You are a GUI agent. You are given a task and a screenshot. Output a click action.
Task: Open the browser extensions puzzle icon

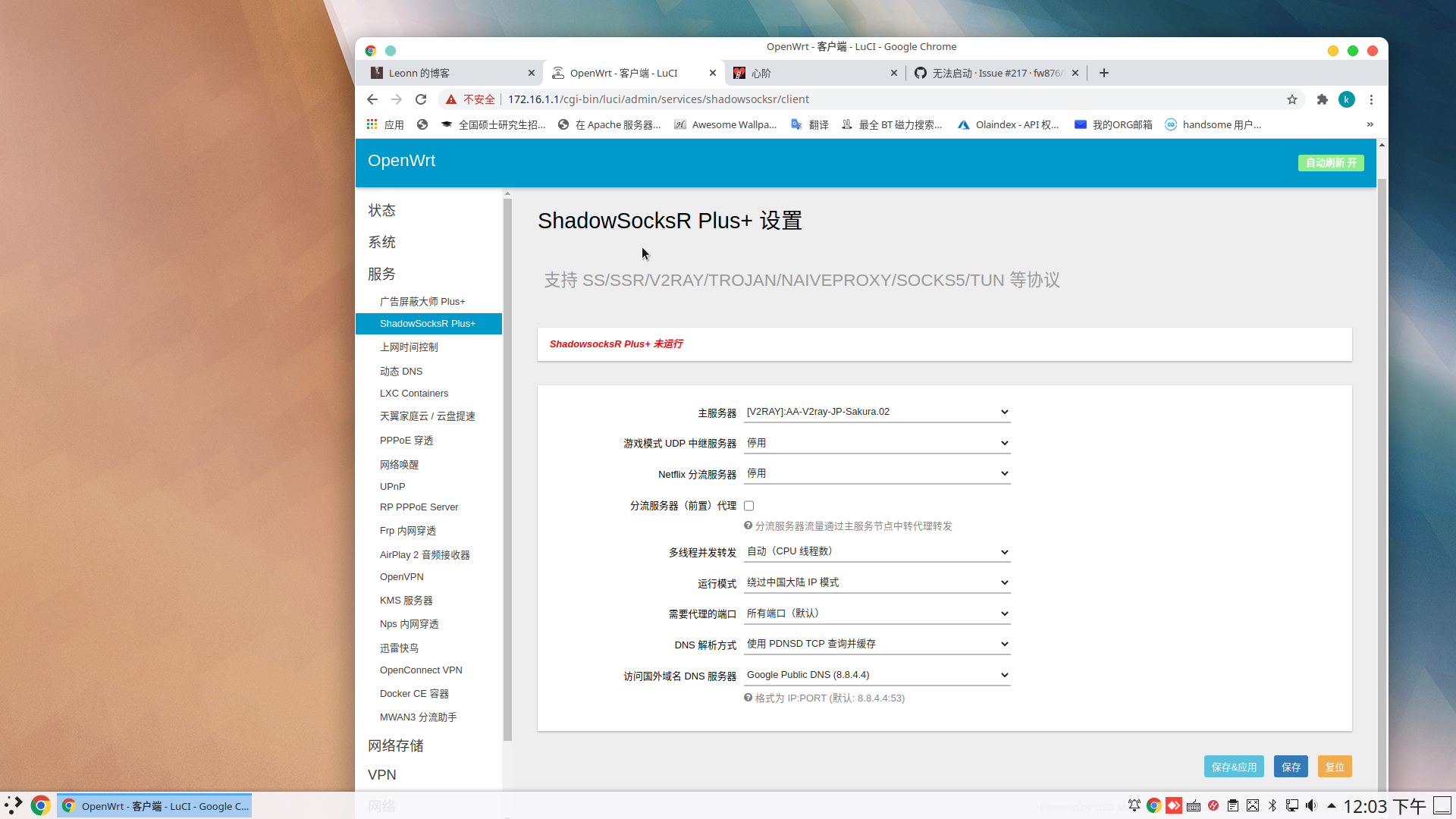coord(1323,99)
